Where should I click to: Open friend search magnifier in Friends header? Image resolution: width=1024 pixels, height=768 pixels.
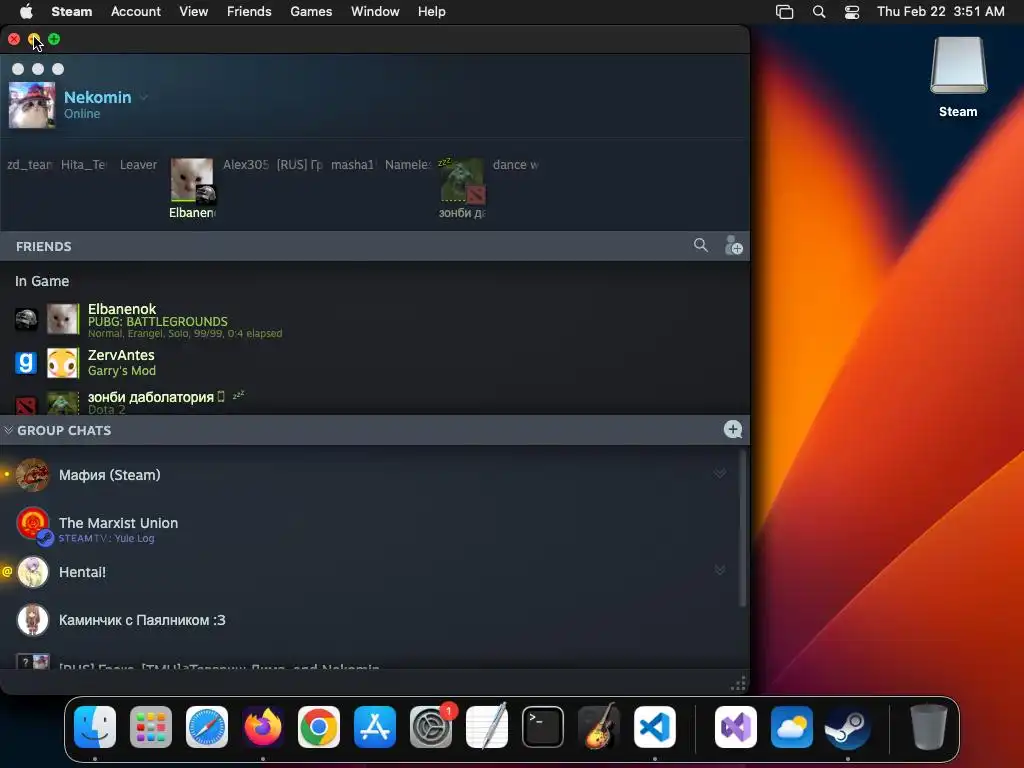click(700, 245)
